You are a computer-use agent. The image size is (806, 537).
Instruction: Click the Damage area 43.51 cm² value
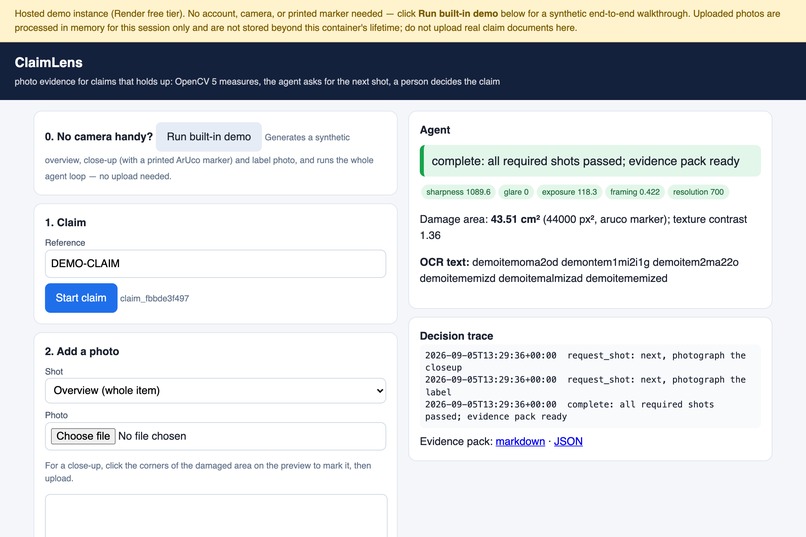[515, 219]
